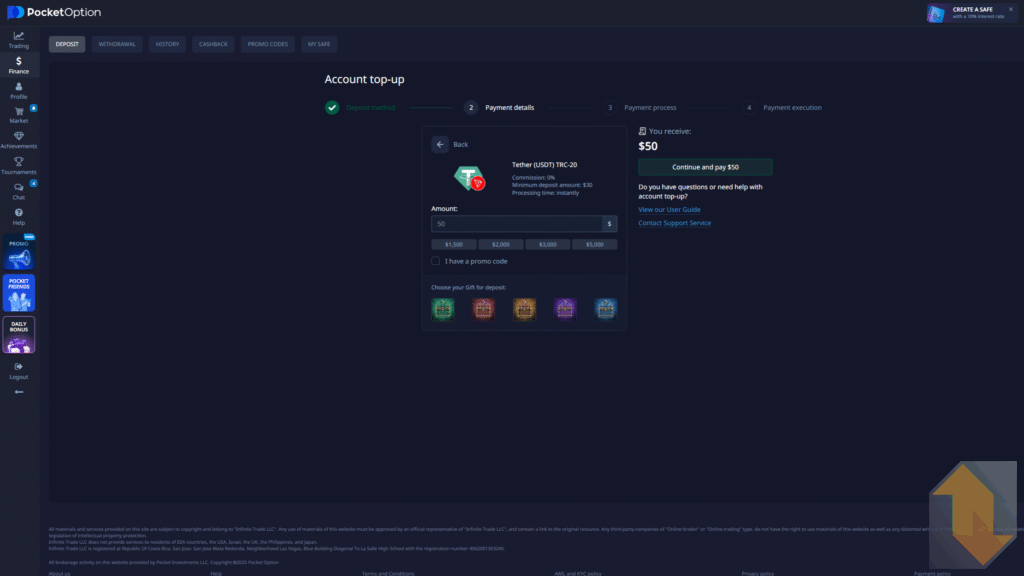Open the Trading section from the sidebar
This screenshot has width=1024, height=576.
click(x=19, y=37)
